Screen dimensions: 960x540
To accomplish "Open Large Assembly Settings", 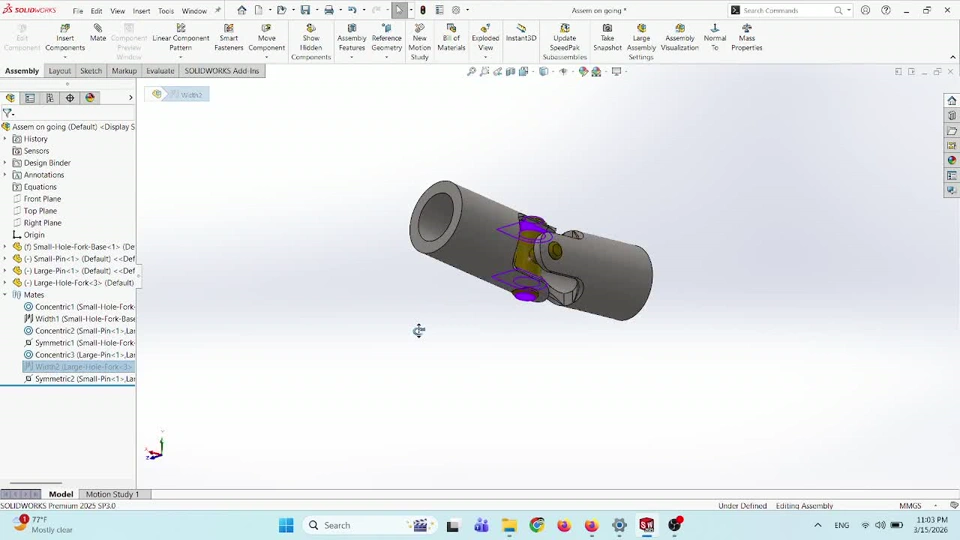I will pos(641,42).
